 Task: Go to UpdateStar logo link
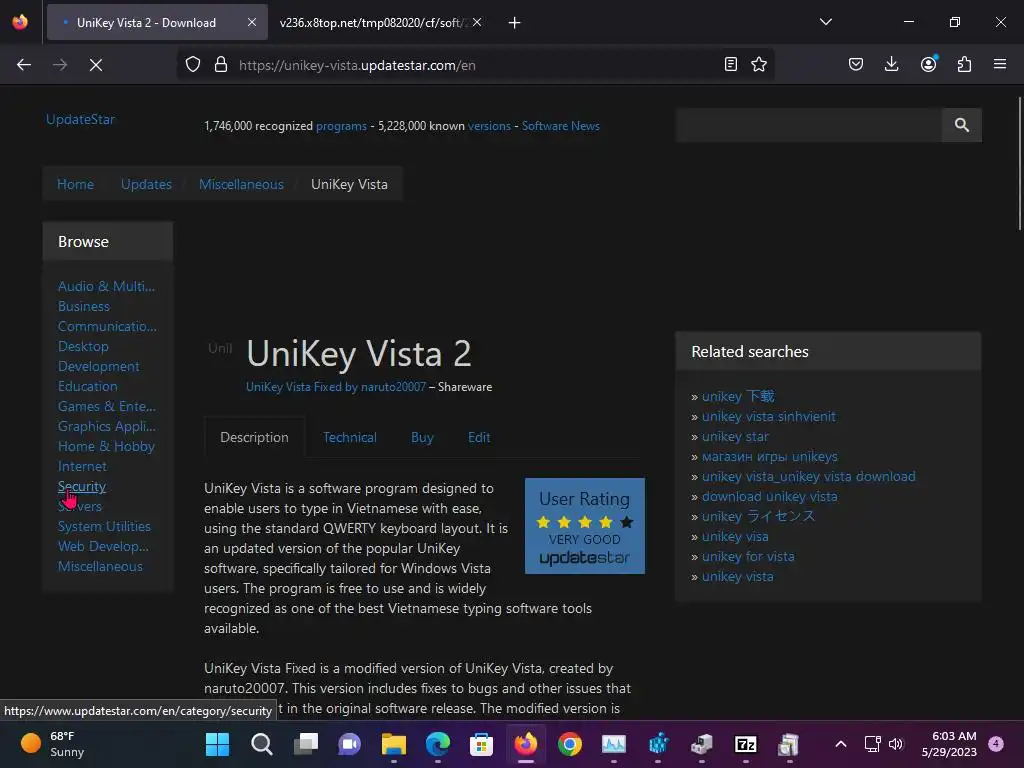pyautogui.click(x=80, y=120)
